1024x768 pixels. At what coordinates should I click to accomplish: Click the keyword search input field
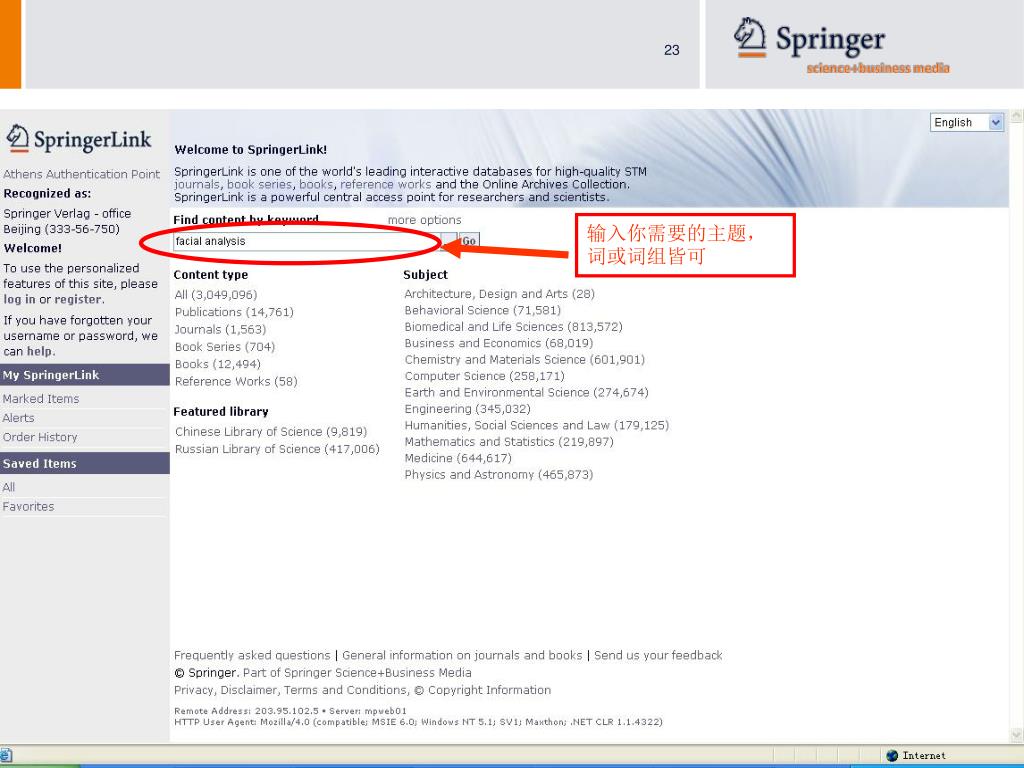(x=307, y=242)
